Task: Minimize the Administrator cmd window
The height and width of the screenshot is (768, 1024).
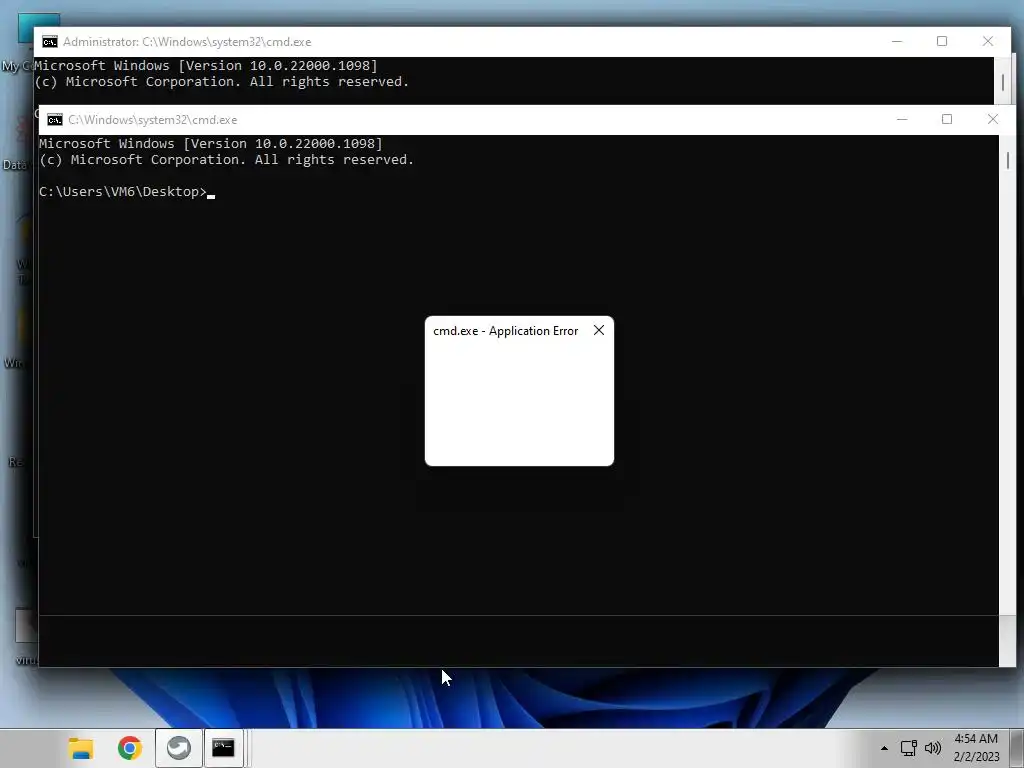Action: pos(897,41)
